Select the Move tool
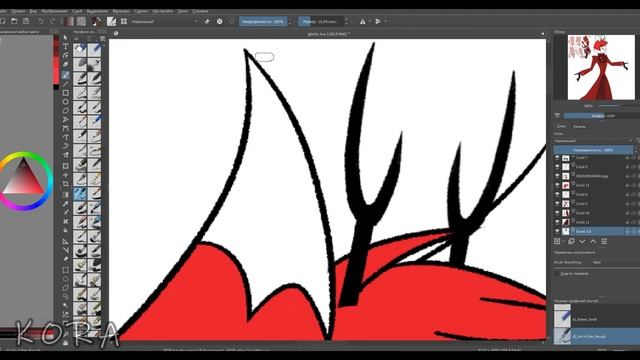The width and height of the screenshot is (640, 360). tap(65, 175)
